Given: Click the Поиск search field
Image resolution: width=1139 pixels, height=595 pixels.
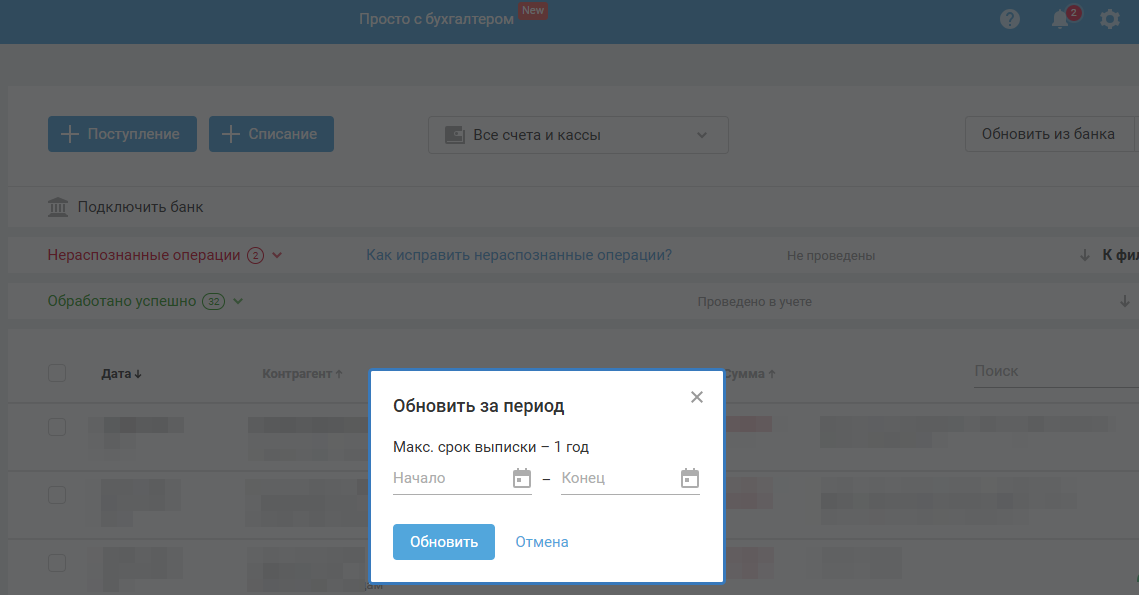Looking at the screenshot, I should pos(1056,371).
